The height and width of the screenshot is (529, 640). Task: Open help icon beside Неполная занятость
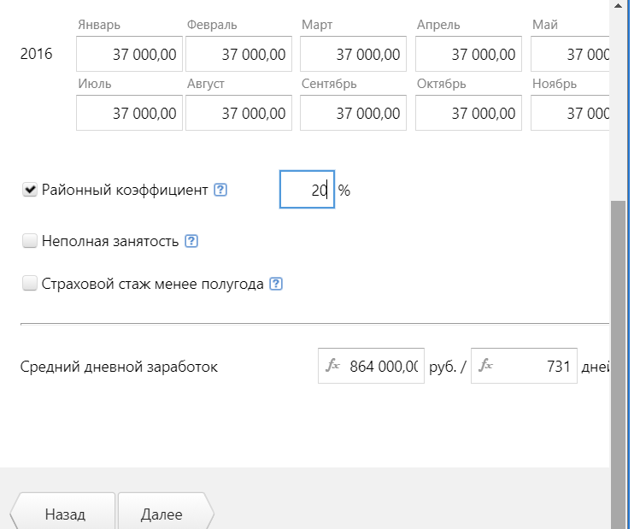pos(191,241)
